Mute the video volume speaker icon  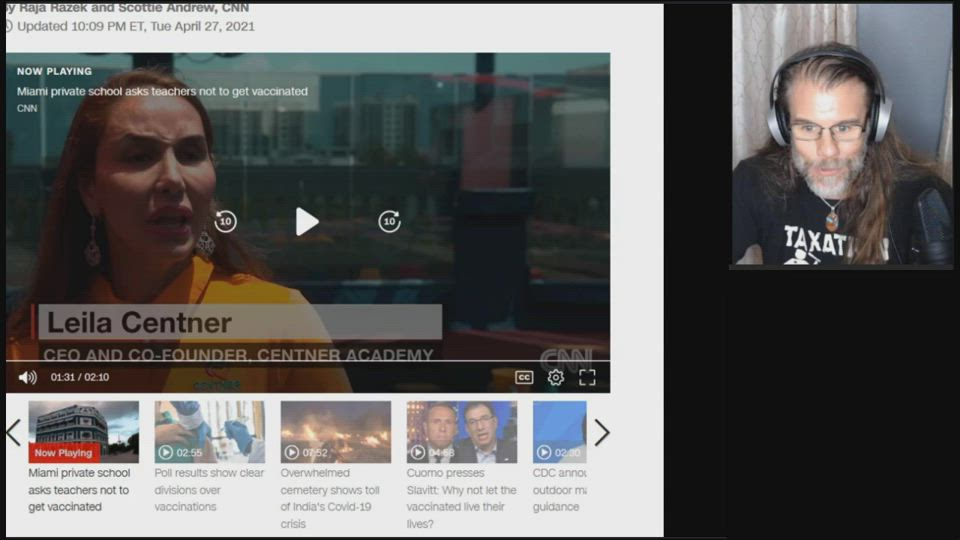(x=28, y=377)
